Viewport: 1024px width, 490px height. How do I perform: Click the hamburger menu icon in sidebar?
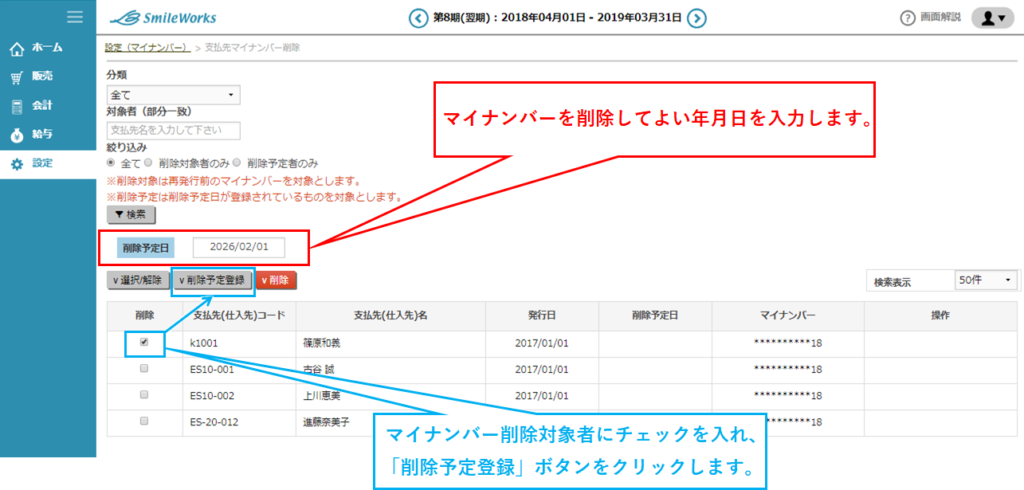tap(74, 16)
